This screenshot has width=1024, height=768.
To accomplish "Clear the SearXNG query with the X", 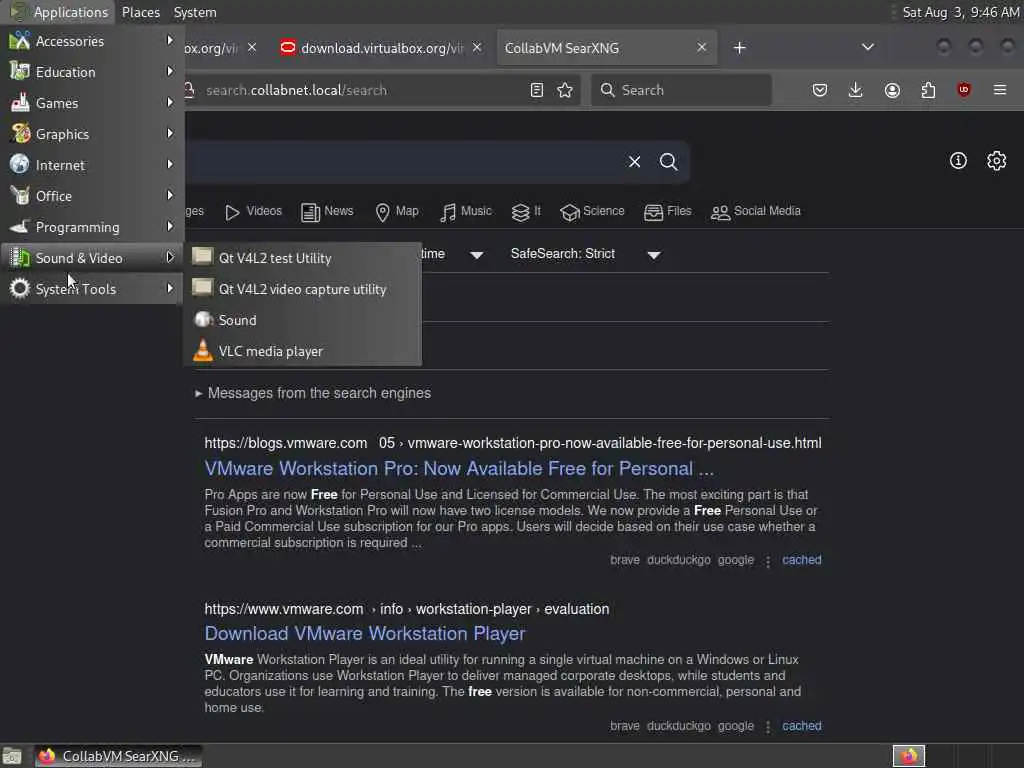I will 634,161.
